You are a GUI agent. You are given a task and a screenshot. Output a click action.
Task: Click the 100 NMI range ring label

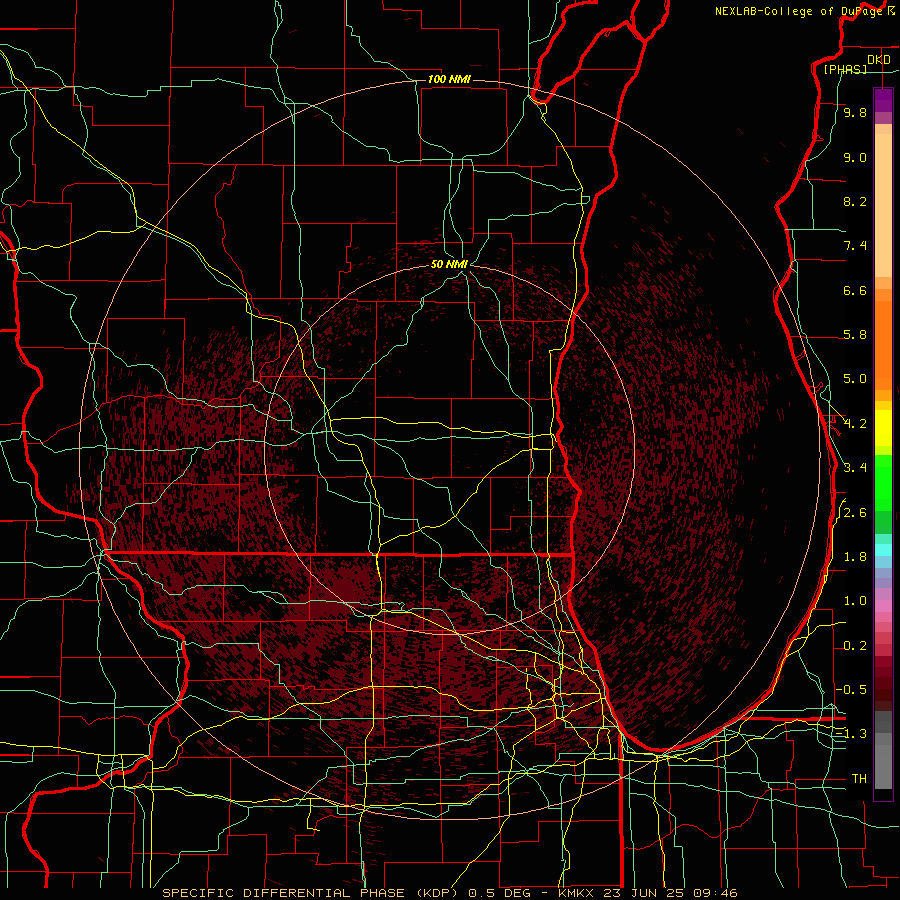point(449,79)
